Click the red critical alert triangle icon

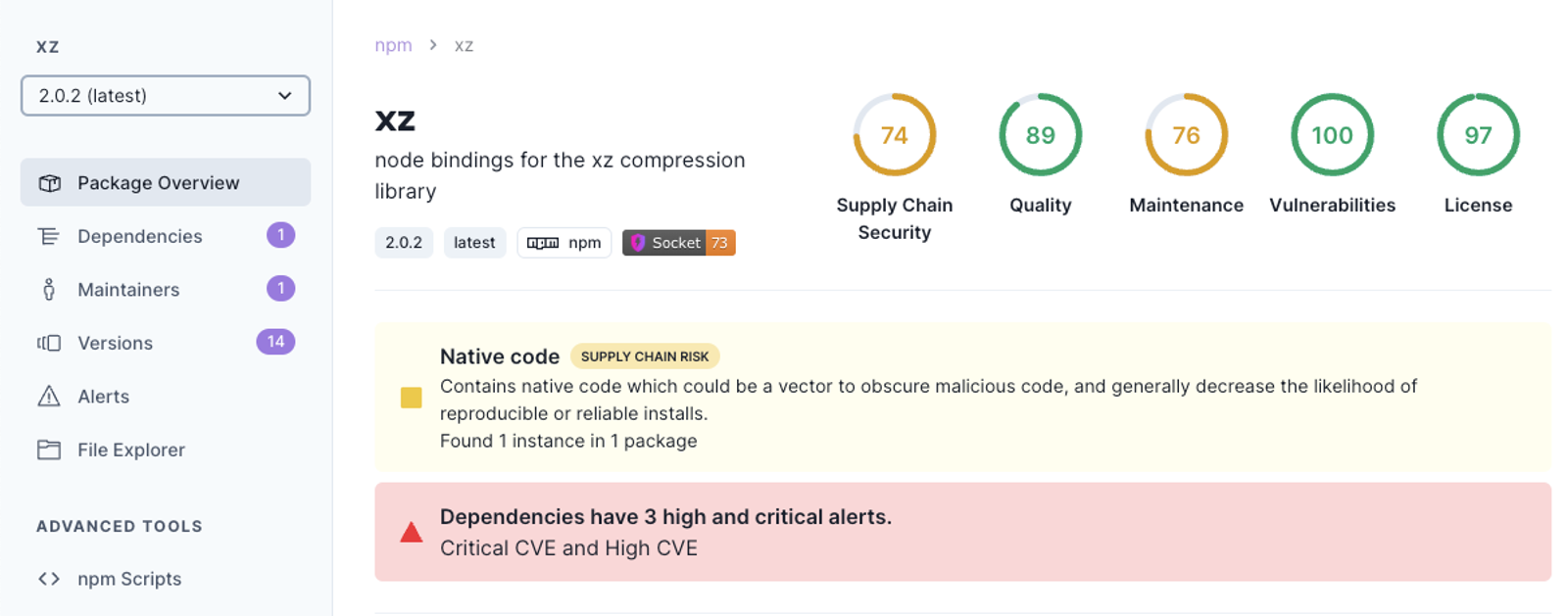[412, 532]
